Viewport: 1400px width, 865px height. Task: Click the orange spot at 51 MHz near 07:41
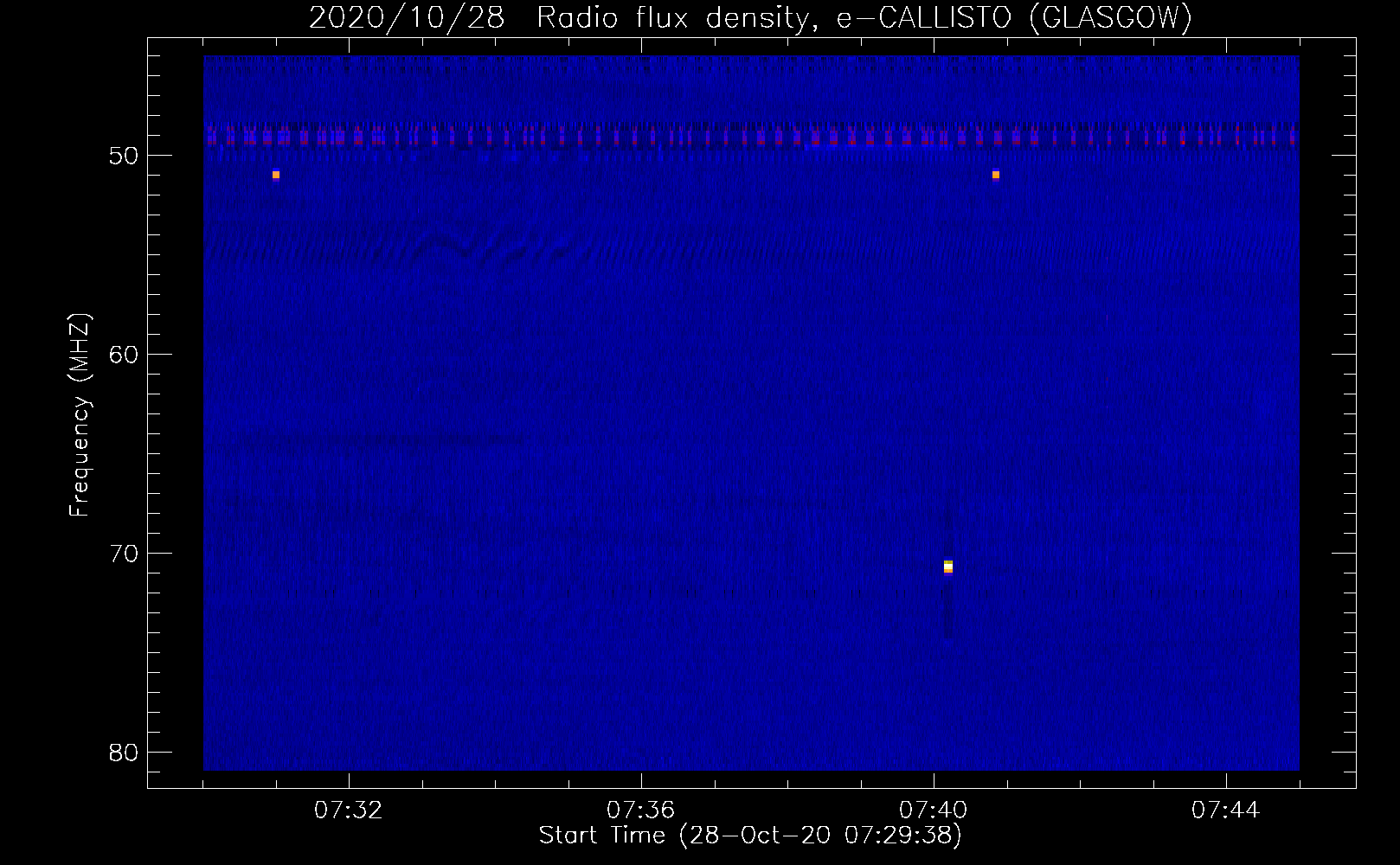pos(996,175)
